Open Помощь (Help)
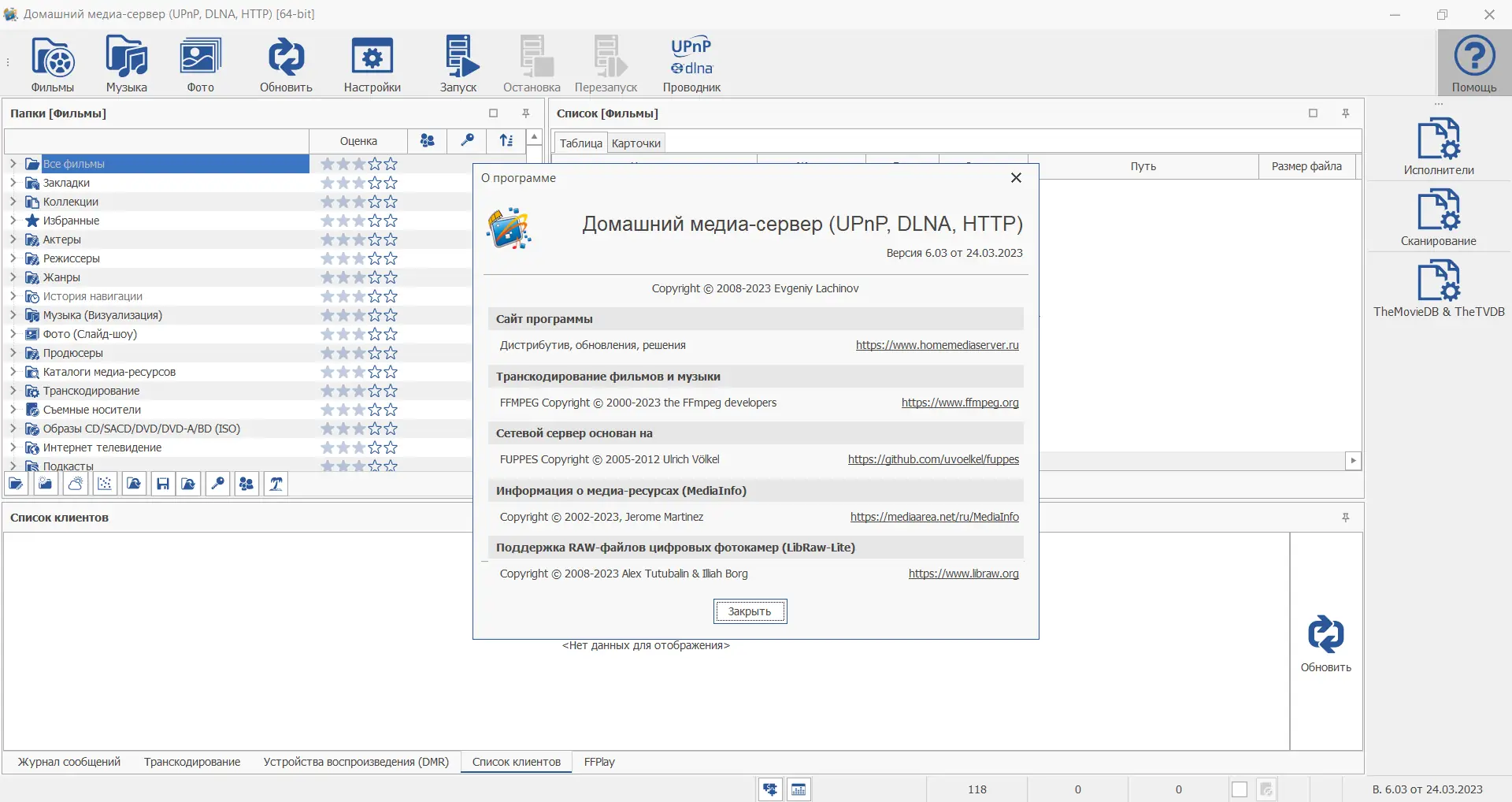 (1474, 65)
